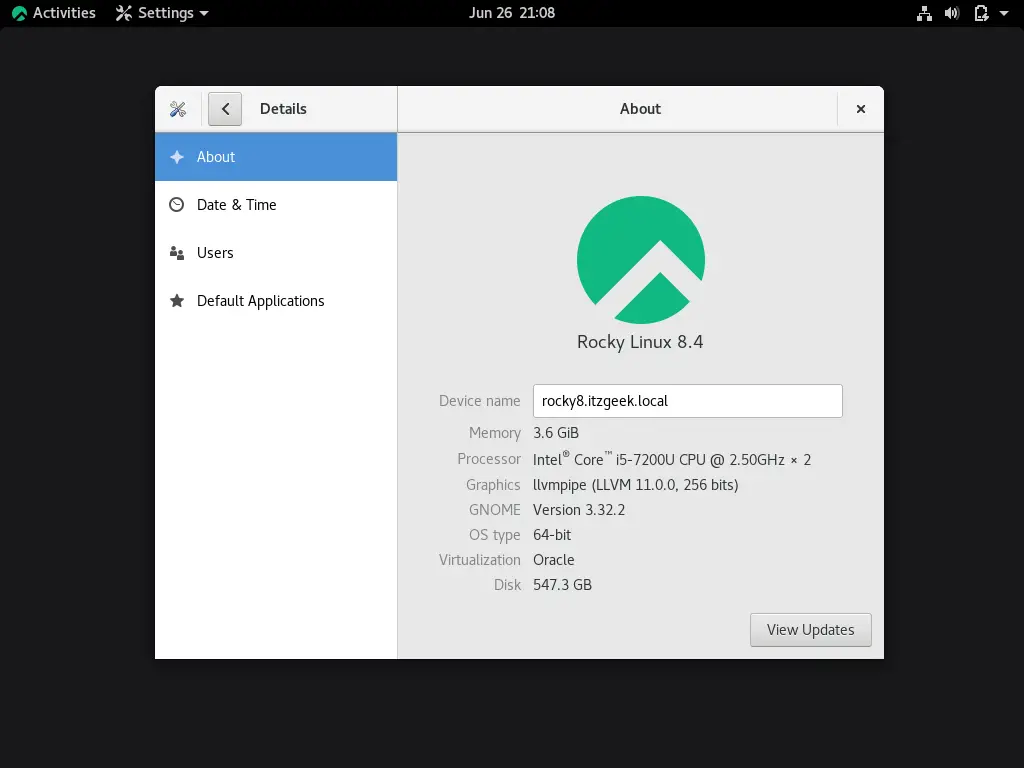Click the Settings wrench icon in top bar
Viewport: 1024px width, 768px height.
pyautogui.click(x=123, y=13)
